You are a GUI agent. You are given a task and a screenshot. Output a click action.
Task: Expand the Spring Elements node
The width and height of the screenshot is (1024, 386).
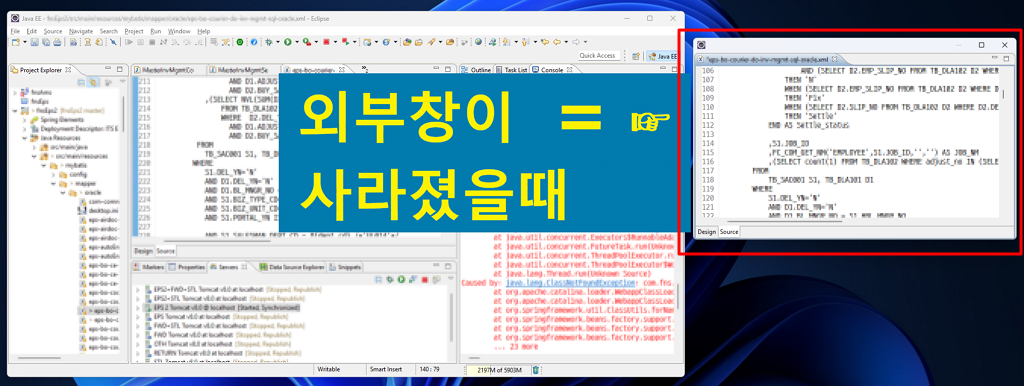(x=25, y=120)
